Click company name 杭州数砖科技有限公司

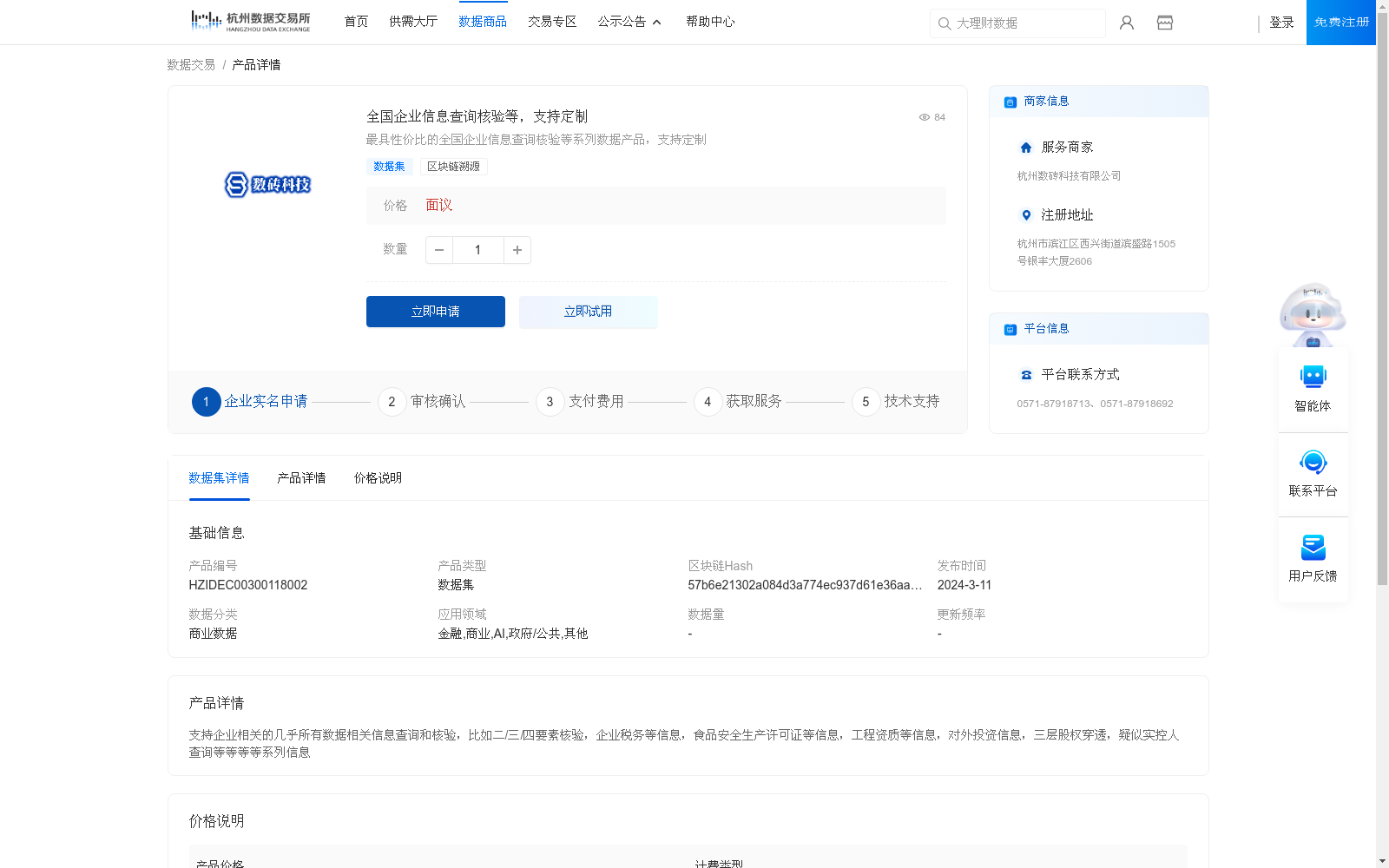click(x=1069, y=176)
